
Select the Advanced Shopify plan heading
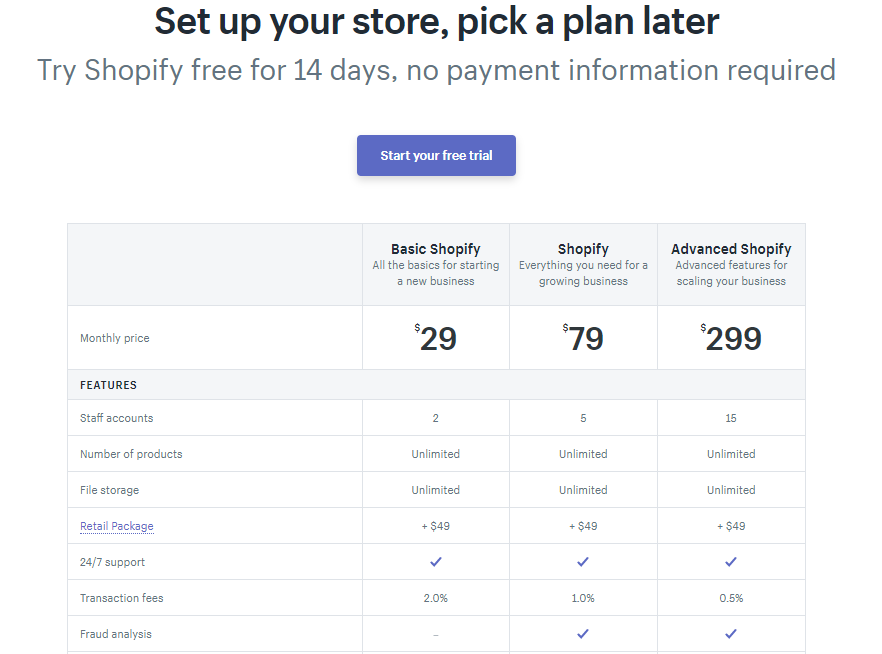point(731,249)
